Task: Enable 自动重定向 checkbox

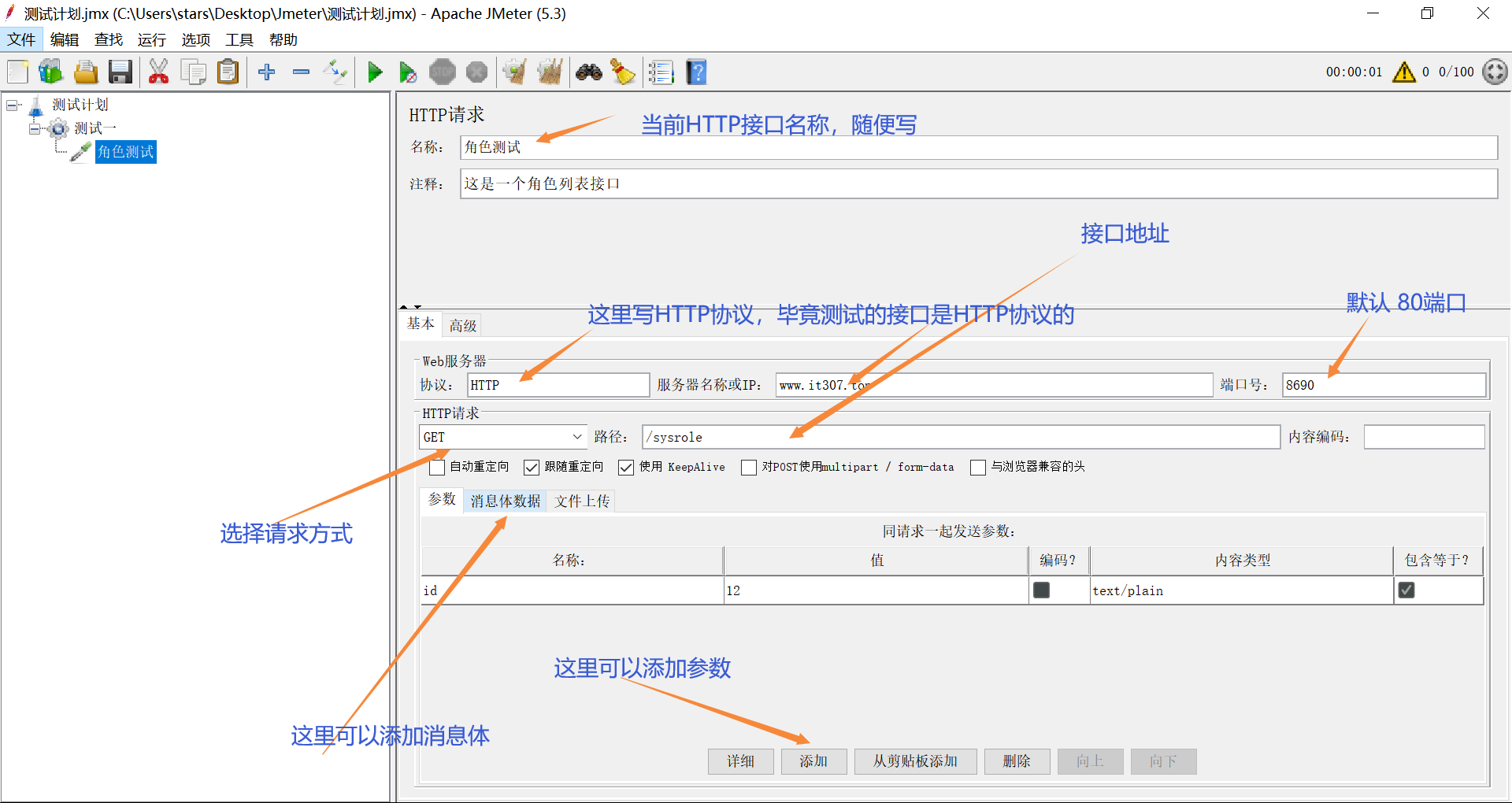Action: tap(437, 467)
